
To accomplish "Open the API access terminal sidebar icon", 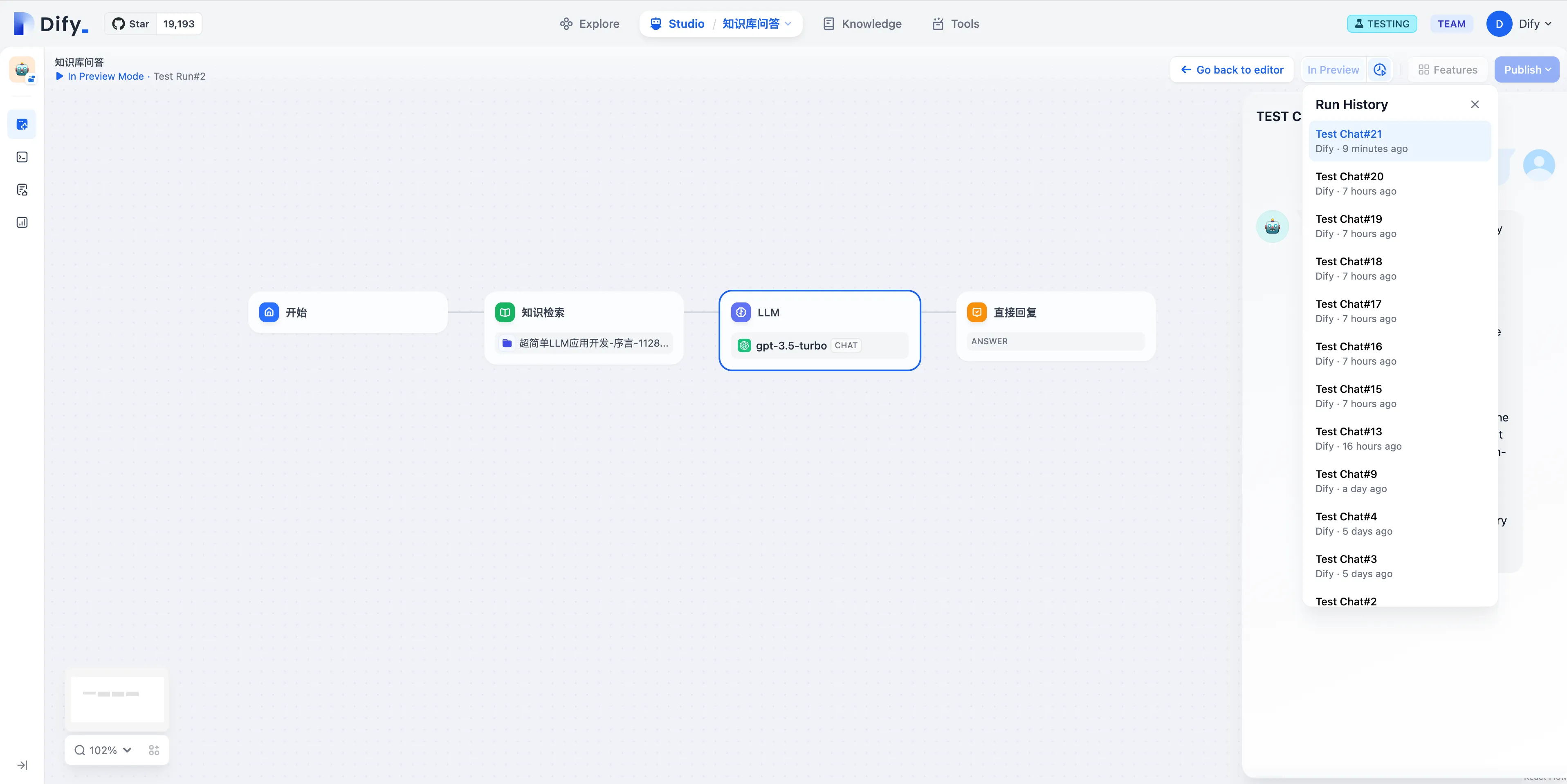I will point(22,157).
